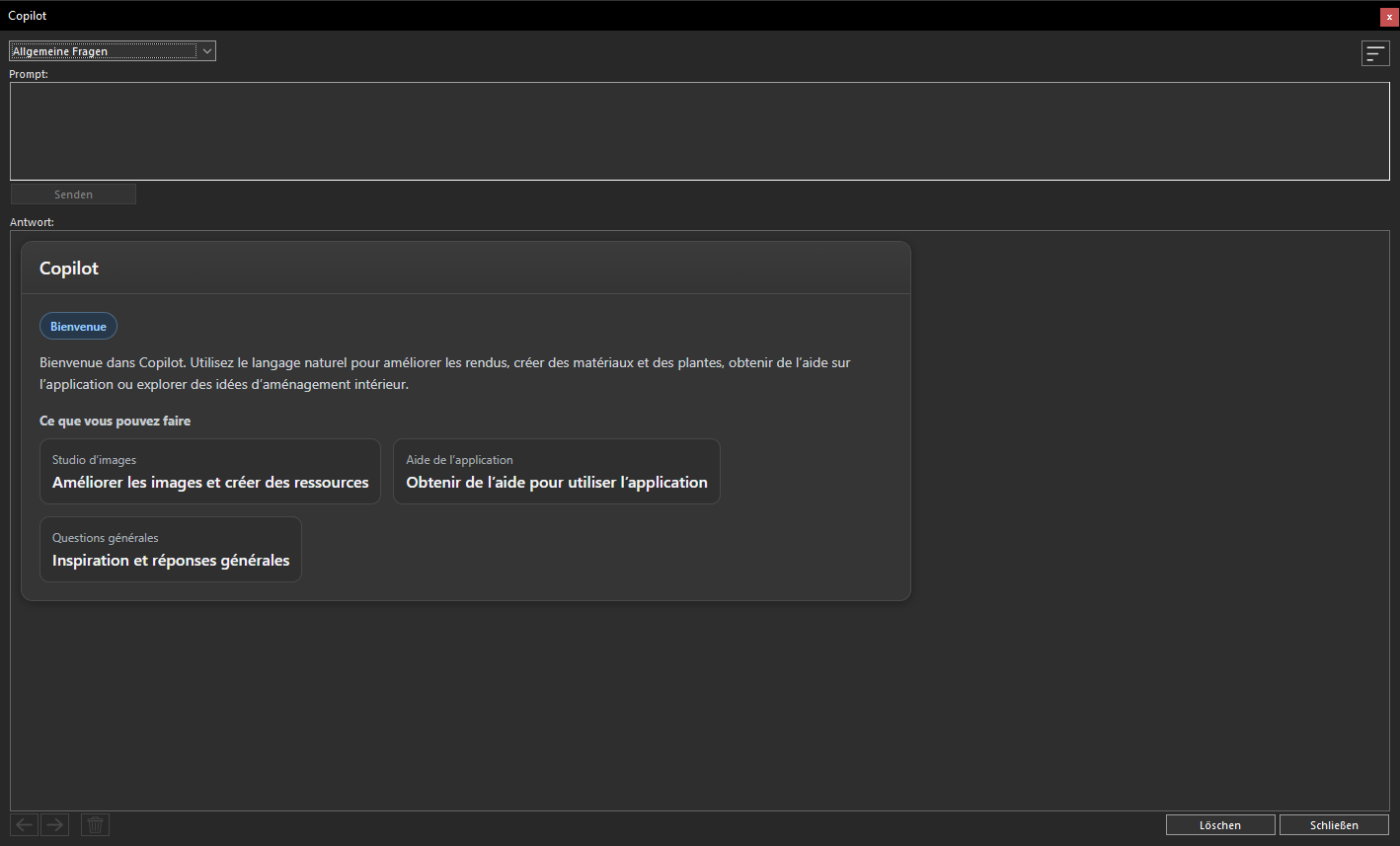Click the Antwort label
This screenshot has height=846, width=1400.
(32, 222)
